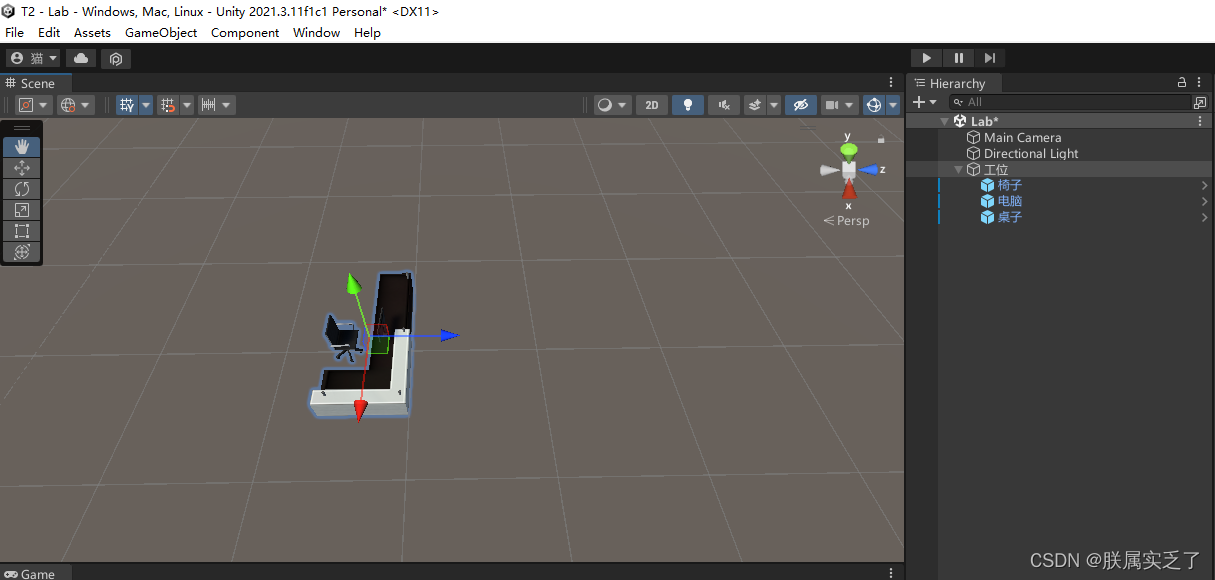
Task: Collapse the 工位 object in Hierarchy
Action: (x=958, y=169)
